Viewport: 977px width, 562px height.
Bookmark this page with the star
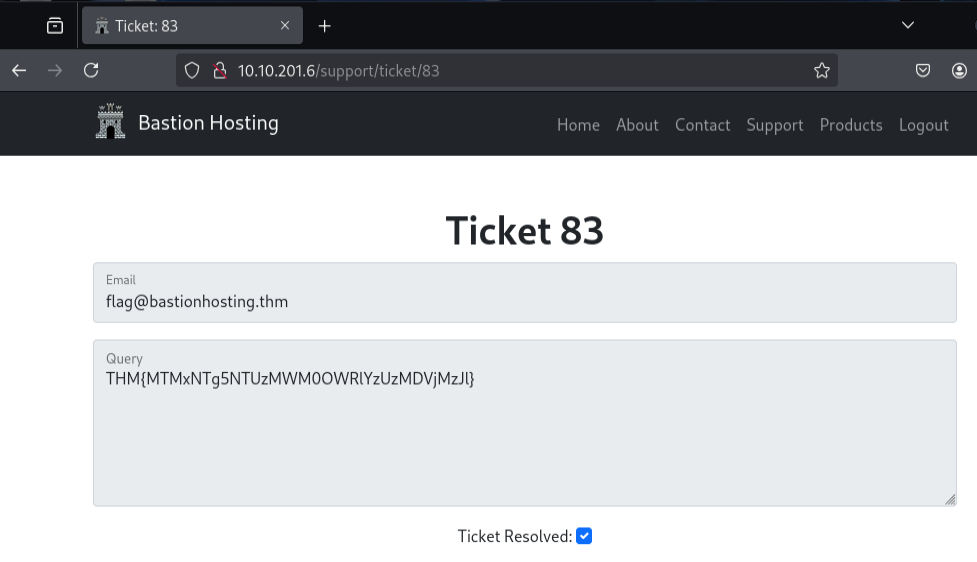[822, 70]
